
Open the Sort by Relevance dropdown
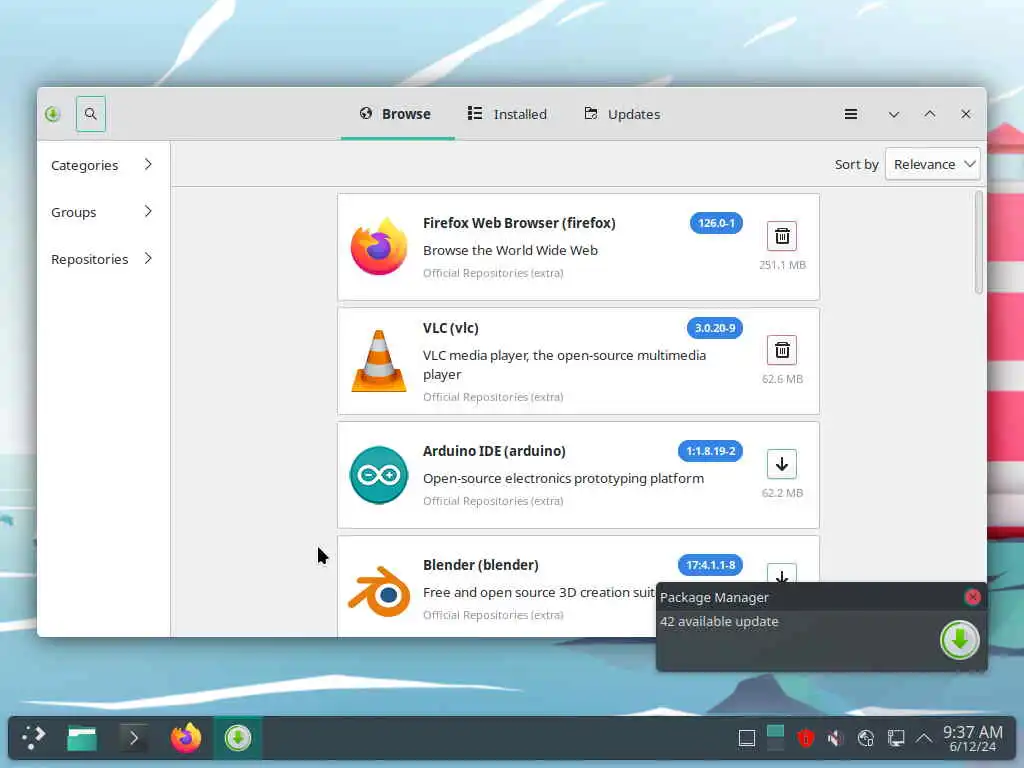(933, 165)
